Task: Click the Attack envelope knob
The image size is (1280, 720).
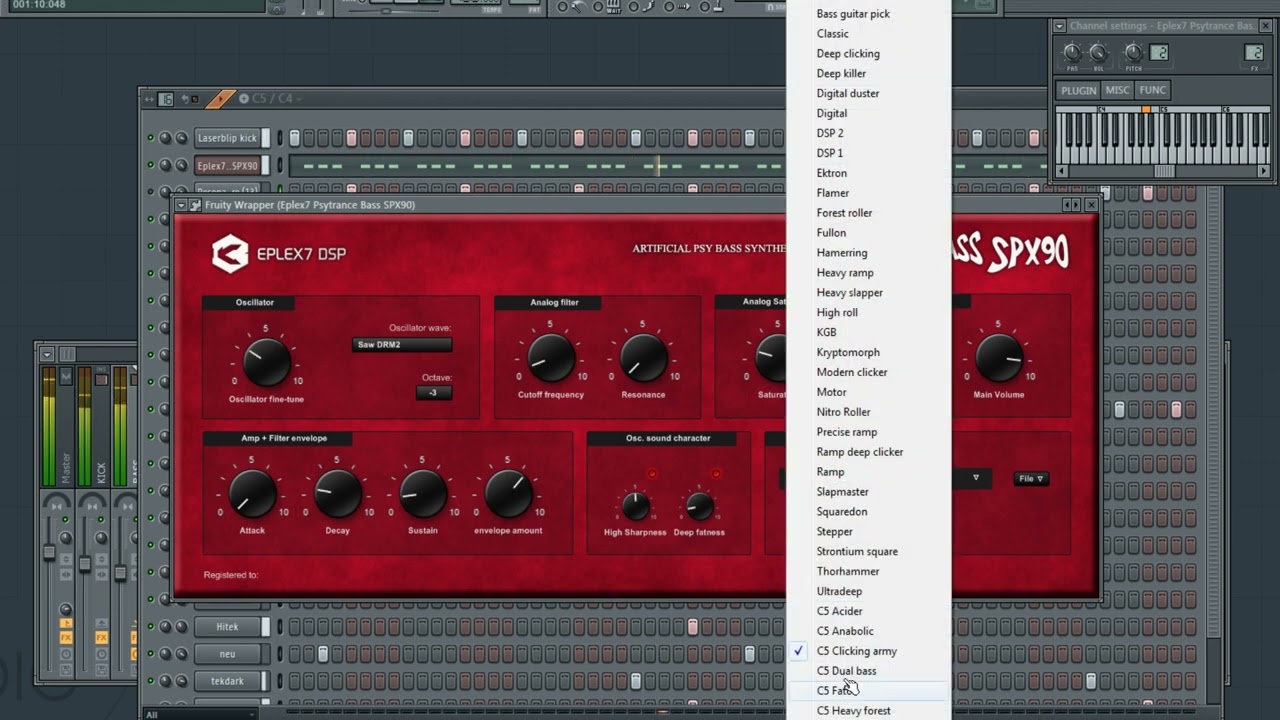Action: [x=252, y=494]
